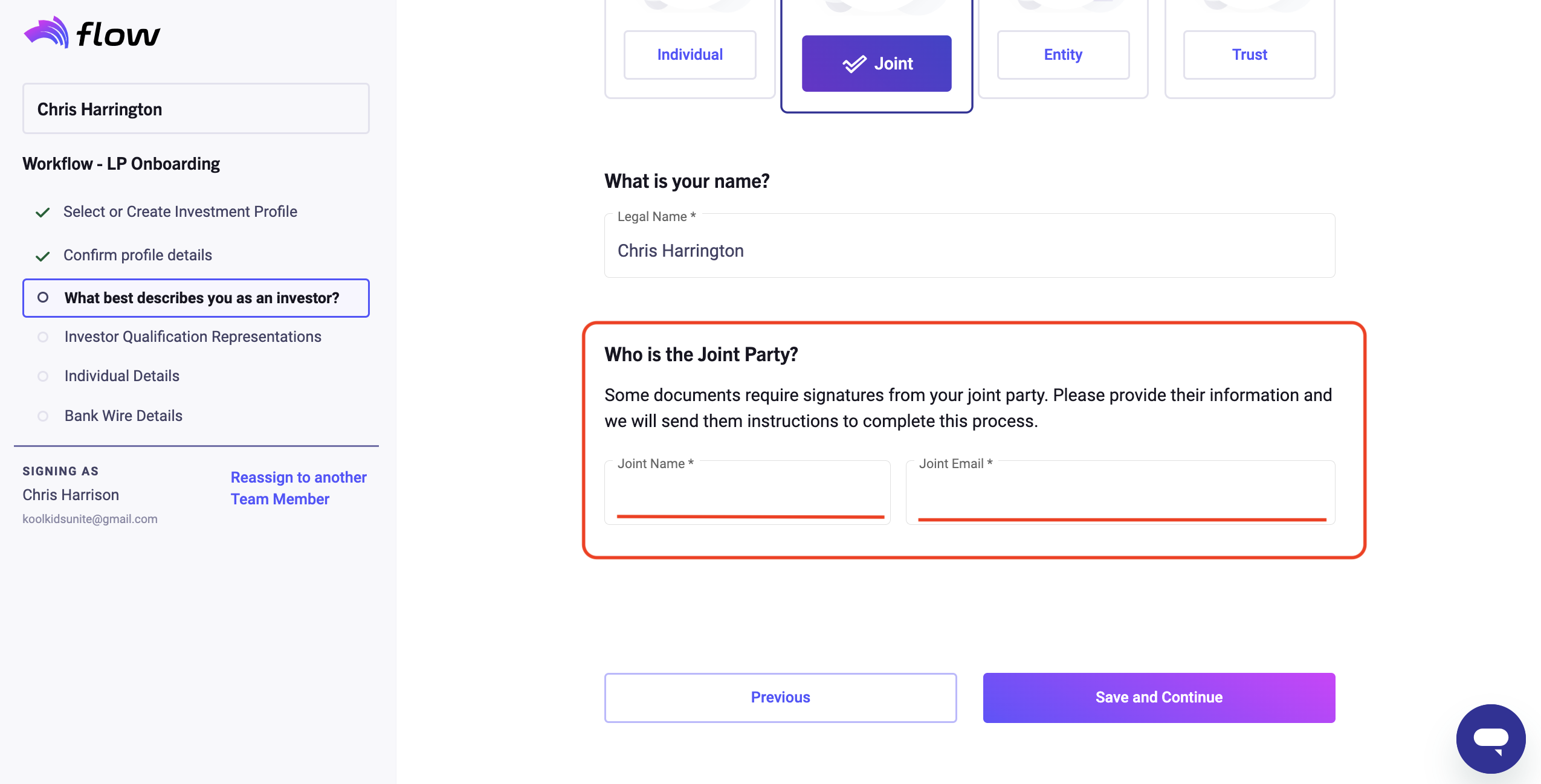The image size is (1541, 784).
Task: Go to What best describes you as an investor step
Action: (196, 298)
